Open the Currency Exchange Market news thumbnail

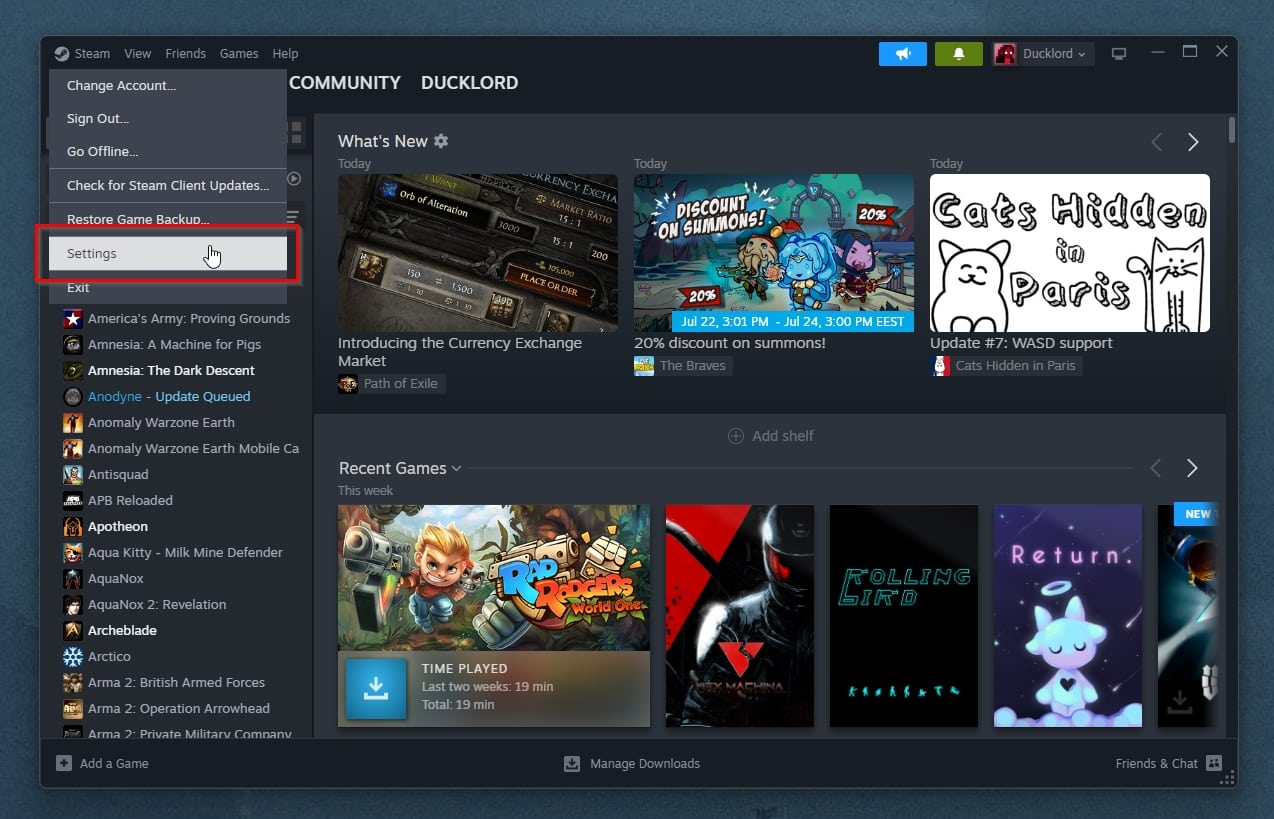(478, 253)
